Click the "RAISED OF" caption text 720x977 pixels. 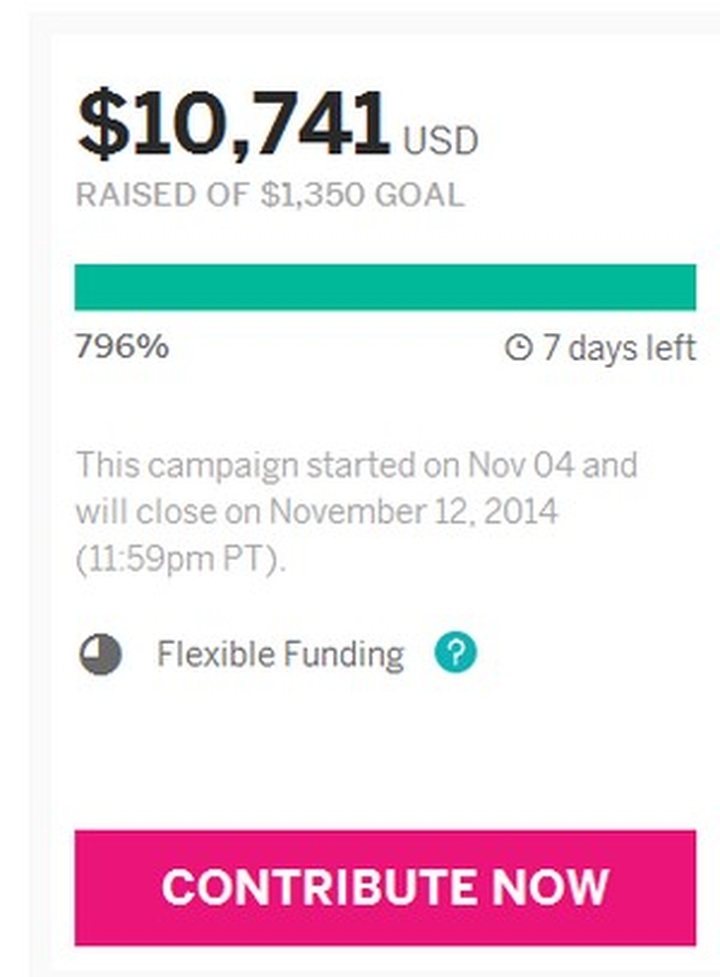163,195
